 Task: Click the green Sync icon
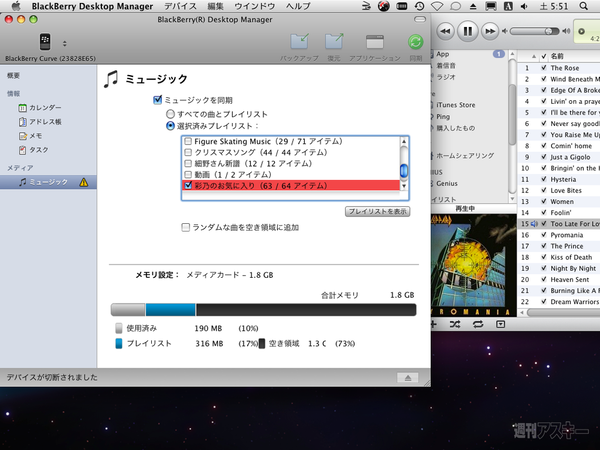[x=415, y=42]
